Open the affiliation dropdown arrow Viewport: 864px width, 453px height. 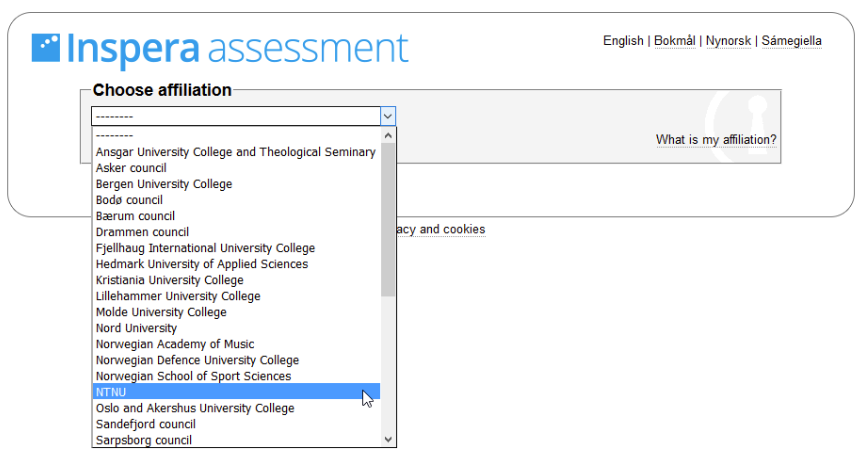tap(388, 116)
